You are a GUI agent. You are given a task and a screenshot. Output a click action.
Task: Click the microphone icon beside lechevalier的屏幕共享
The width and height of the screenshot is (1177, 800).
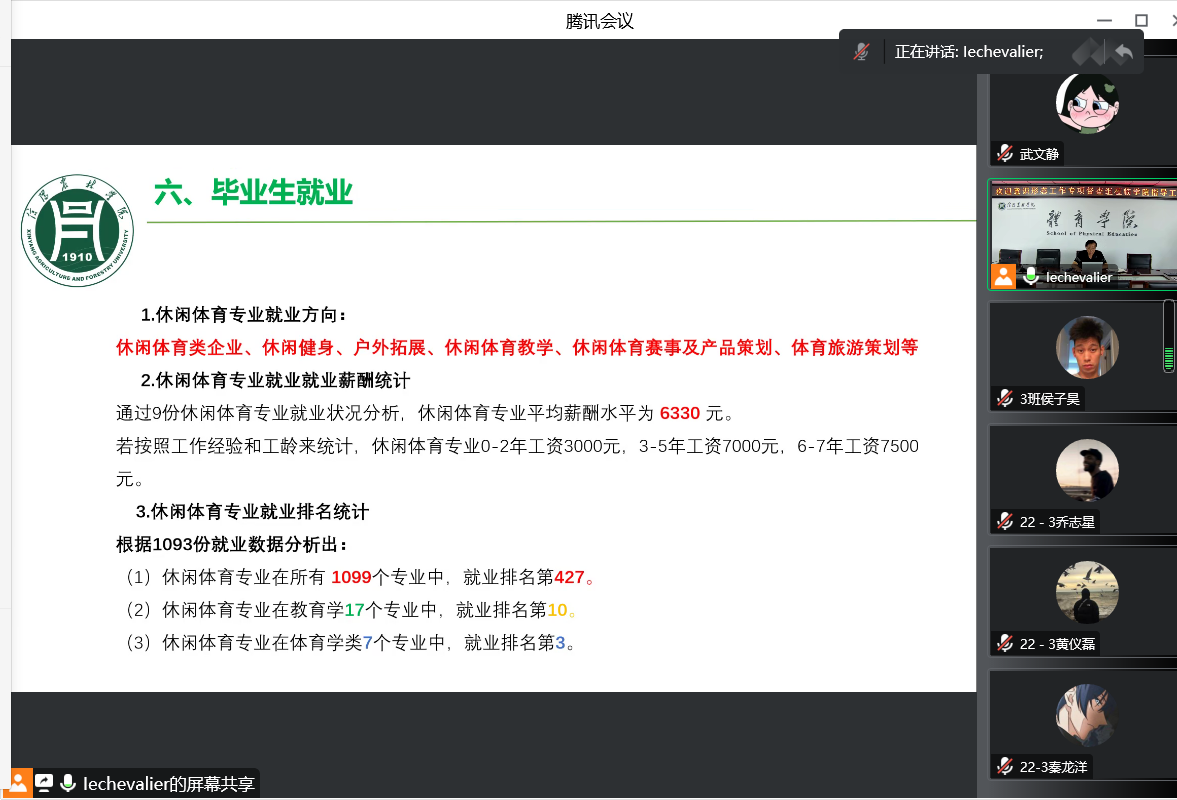[68, 783]
